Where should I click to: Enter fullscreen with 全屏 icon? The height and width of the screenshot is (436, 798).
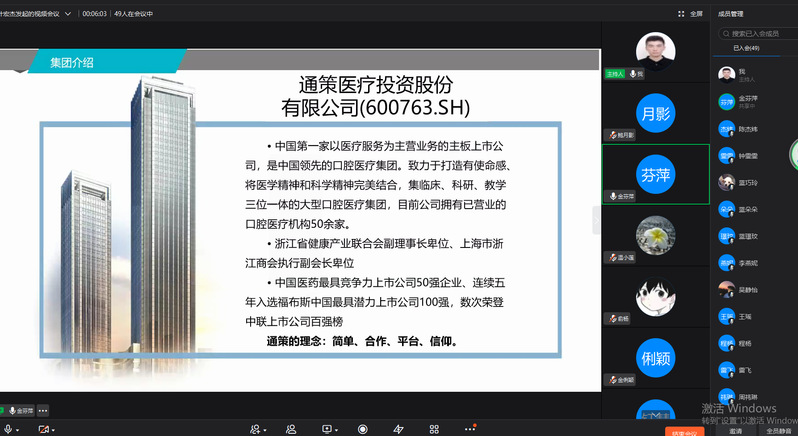pyautogui.click(x=691, y=14)
